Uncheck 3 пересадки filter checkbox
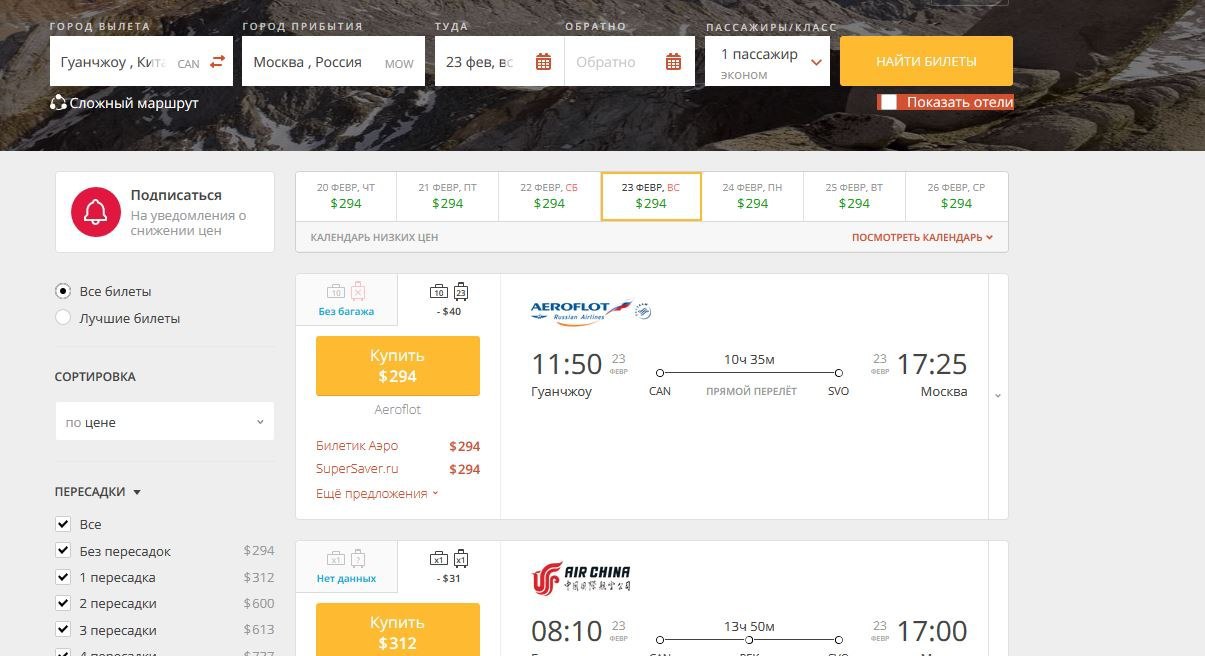This screenshot has height=656, width=1205. [63, 630]
